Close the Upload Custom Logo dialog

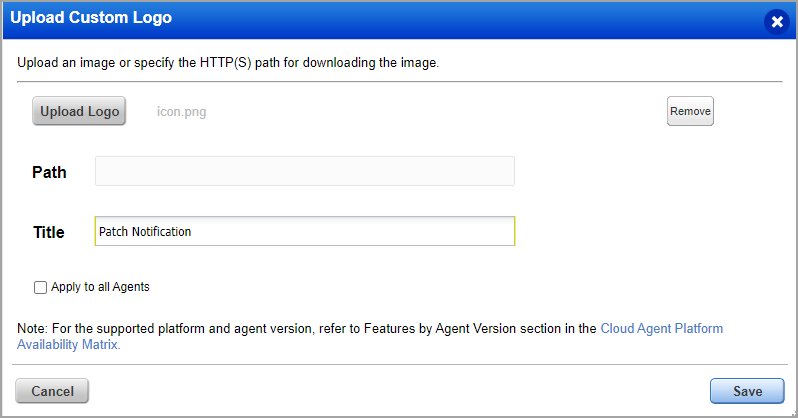click(x=777, y=21)
